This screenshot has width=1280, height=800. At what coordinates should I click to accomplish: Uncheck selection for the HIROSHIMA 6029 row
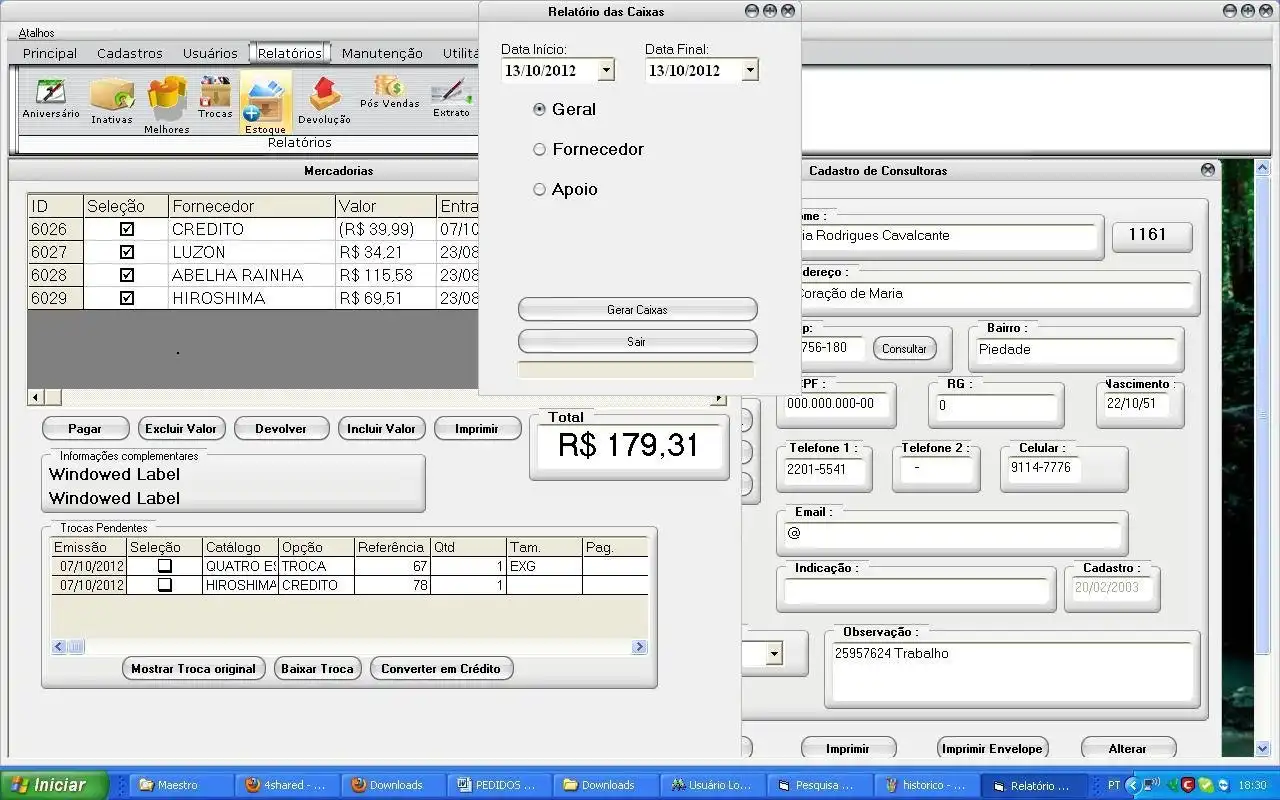point(127,298)
